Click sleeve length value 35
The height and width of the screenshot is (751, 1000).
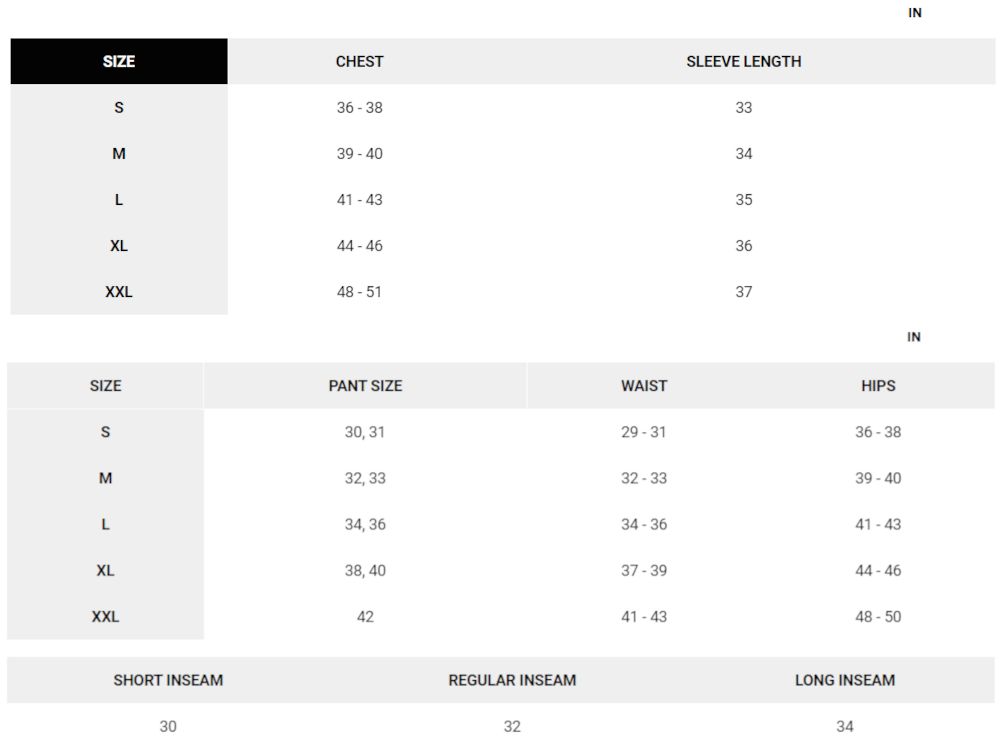(x=744, y=200)
